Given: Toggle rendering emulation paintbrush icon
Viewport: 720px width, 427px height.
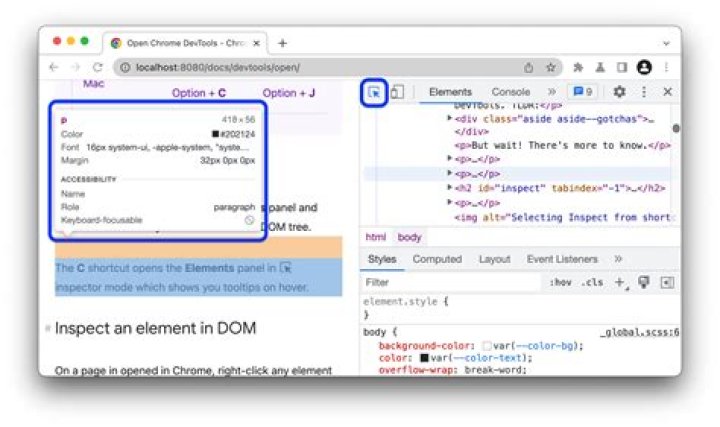Looking at the screenshot, I should tap(644, 282).
